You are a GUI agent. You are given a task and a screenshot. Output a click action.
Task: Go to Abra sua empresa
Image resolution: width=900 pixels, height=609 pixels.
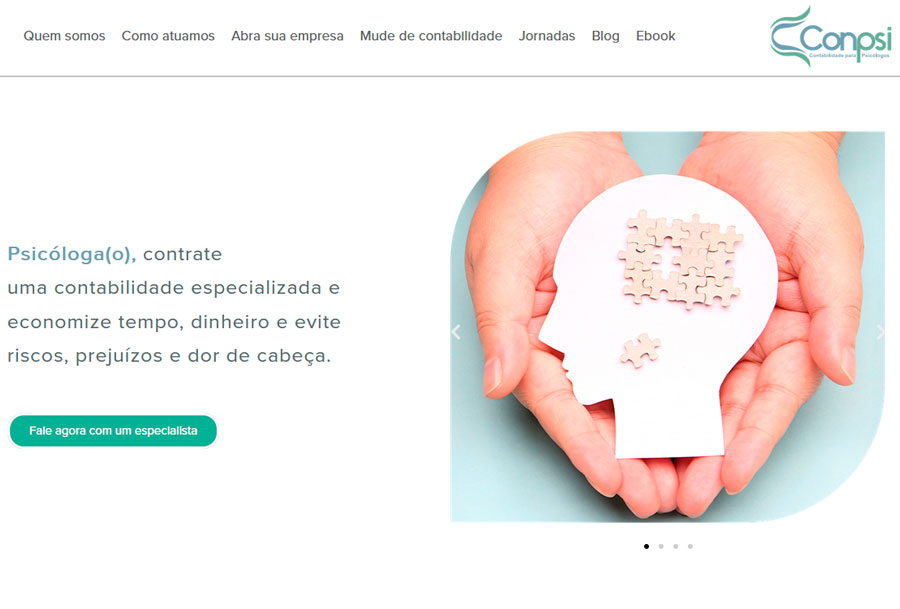[288, 36]
